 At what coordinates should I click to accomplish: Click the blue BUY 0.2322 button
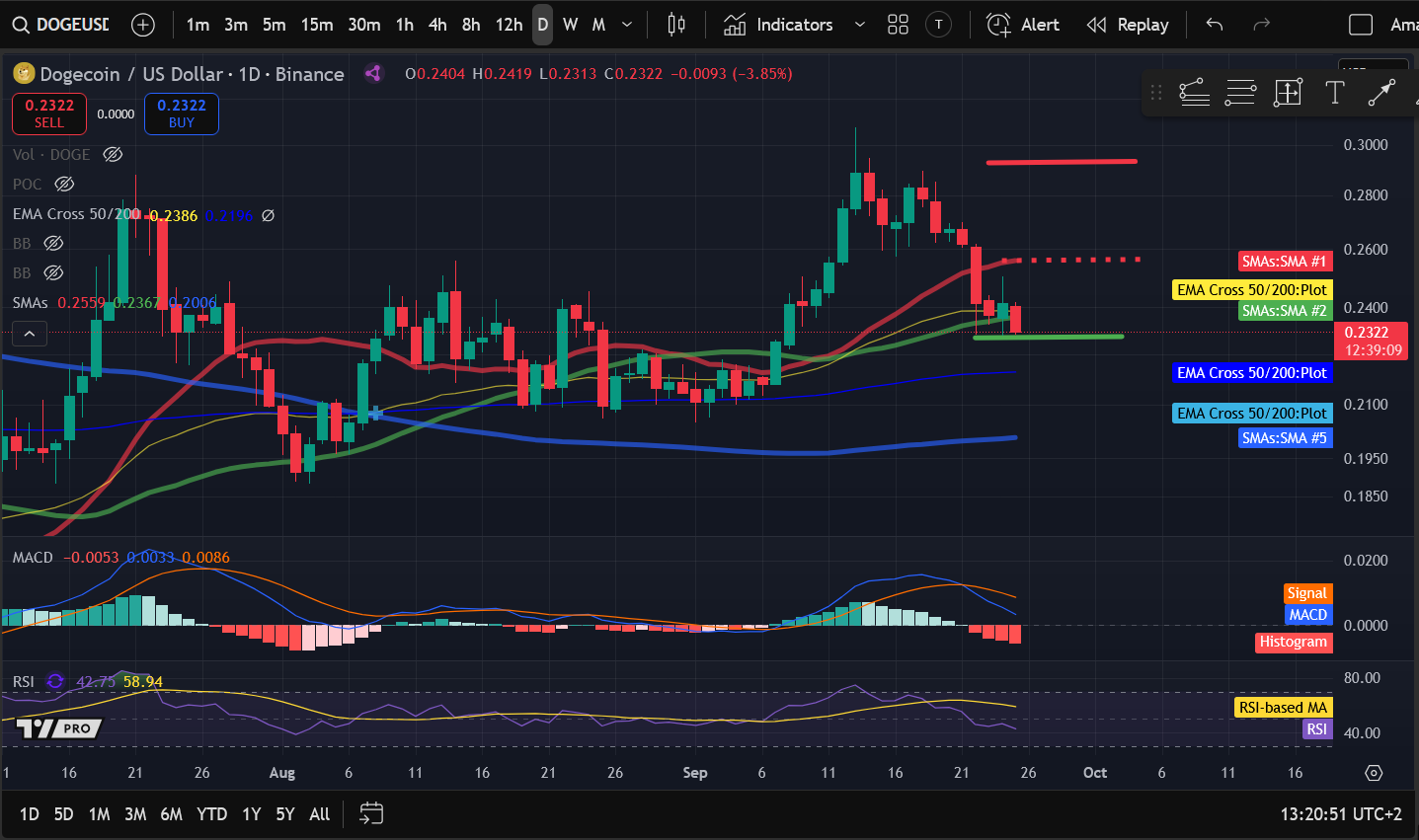pyautogui.click(x=182, y=114)
